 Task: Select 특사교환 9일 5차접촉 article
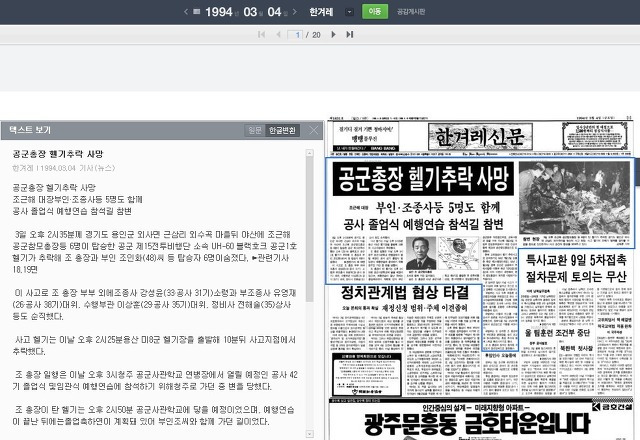(x=576, y=268)
